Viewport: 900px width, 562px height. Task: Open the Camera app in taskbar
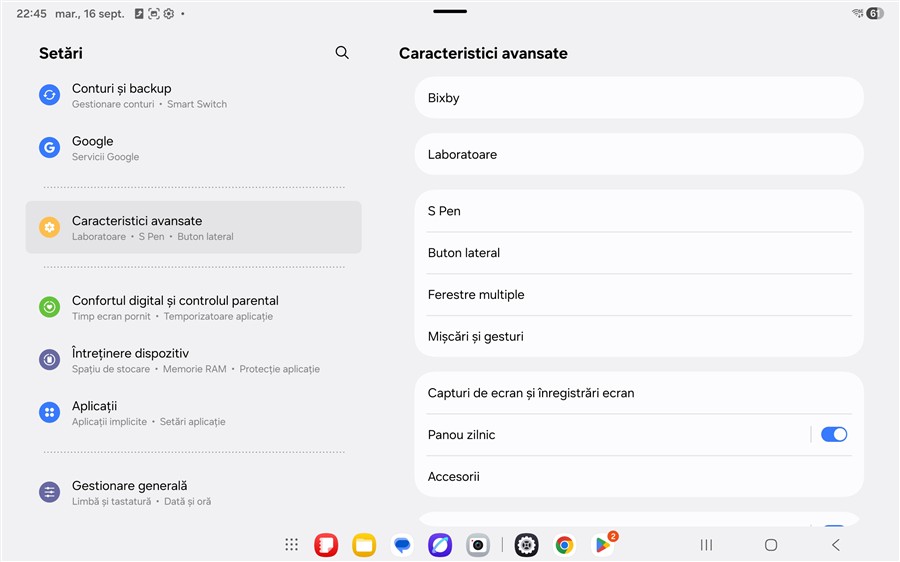[x=478, y=545]
